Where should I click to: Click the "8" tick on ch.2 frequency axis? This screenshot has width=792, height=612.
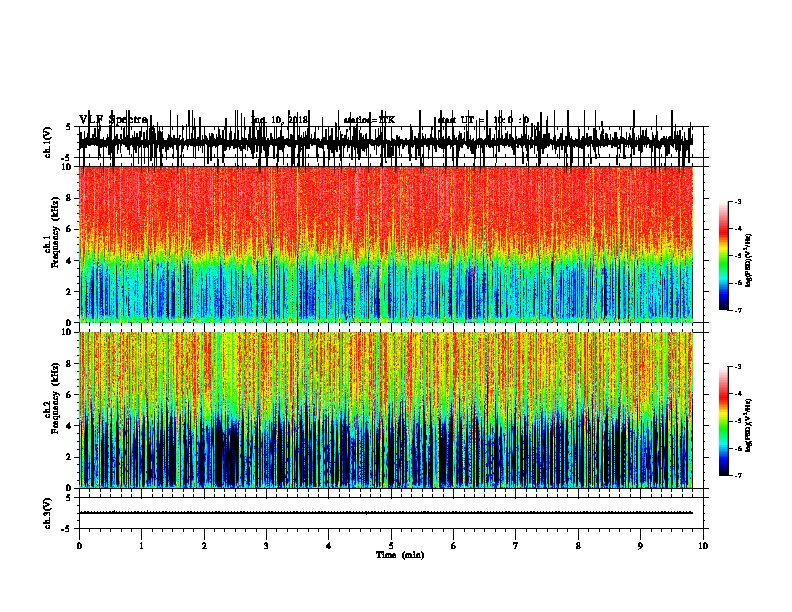tap(69, 364)
